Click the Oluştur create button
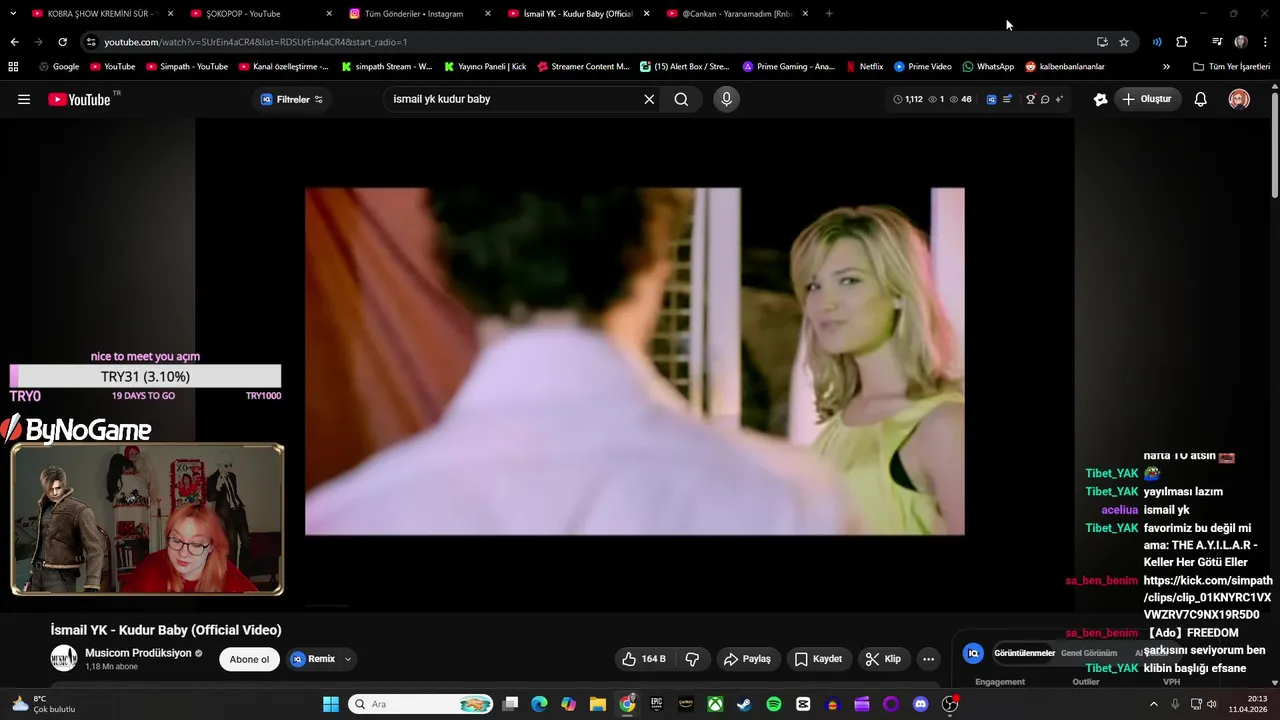 (1146, 99)
